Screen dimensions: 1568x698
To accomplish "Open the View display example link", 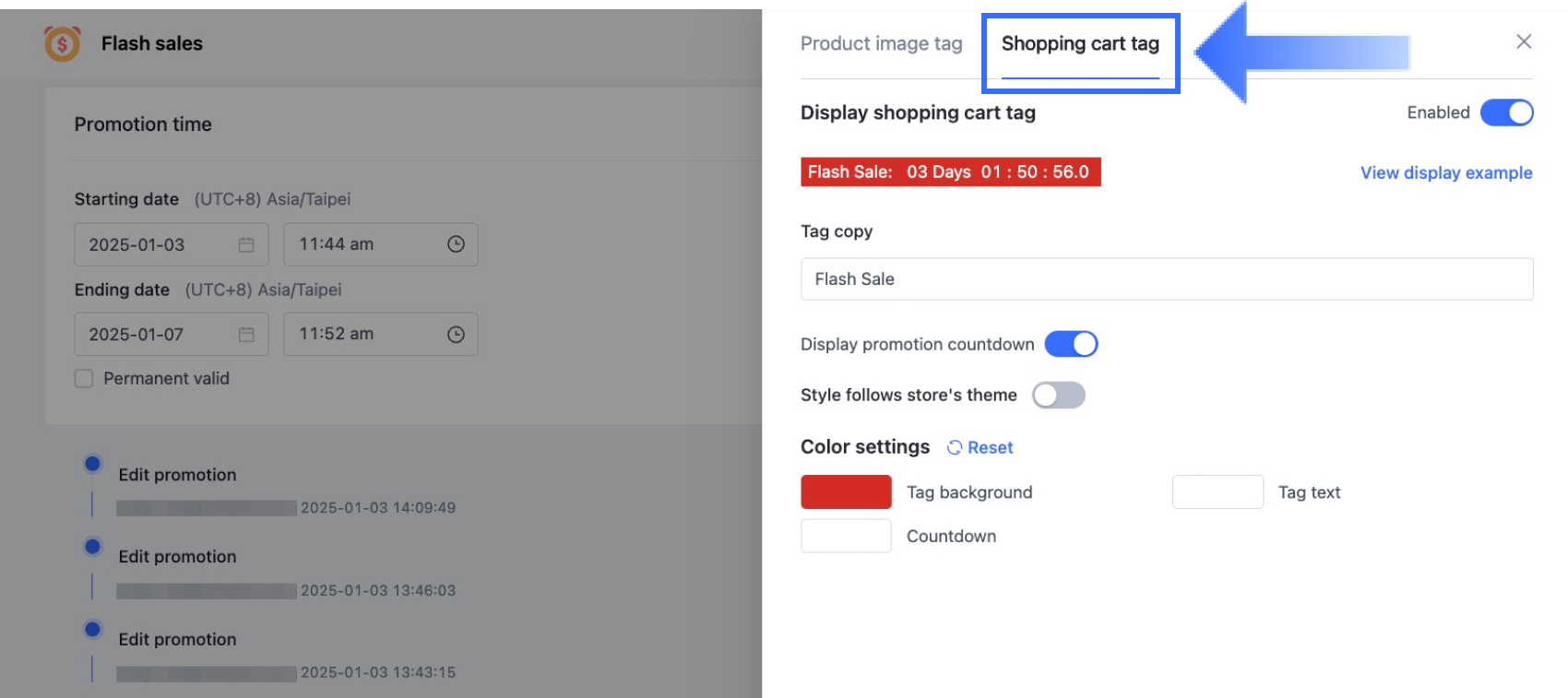I will tap(1445, 172).
